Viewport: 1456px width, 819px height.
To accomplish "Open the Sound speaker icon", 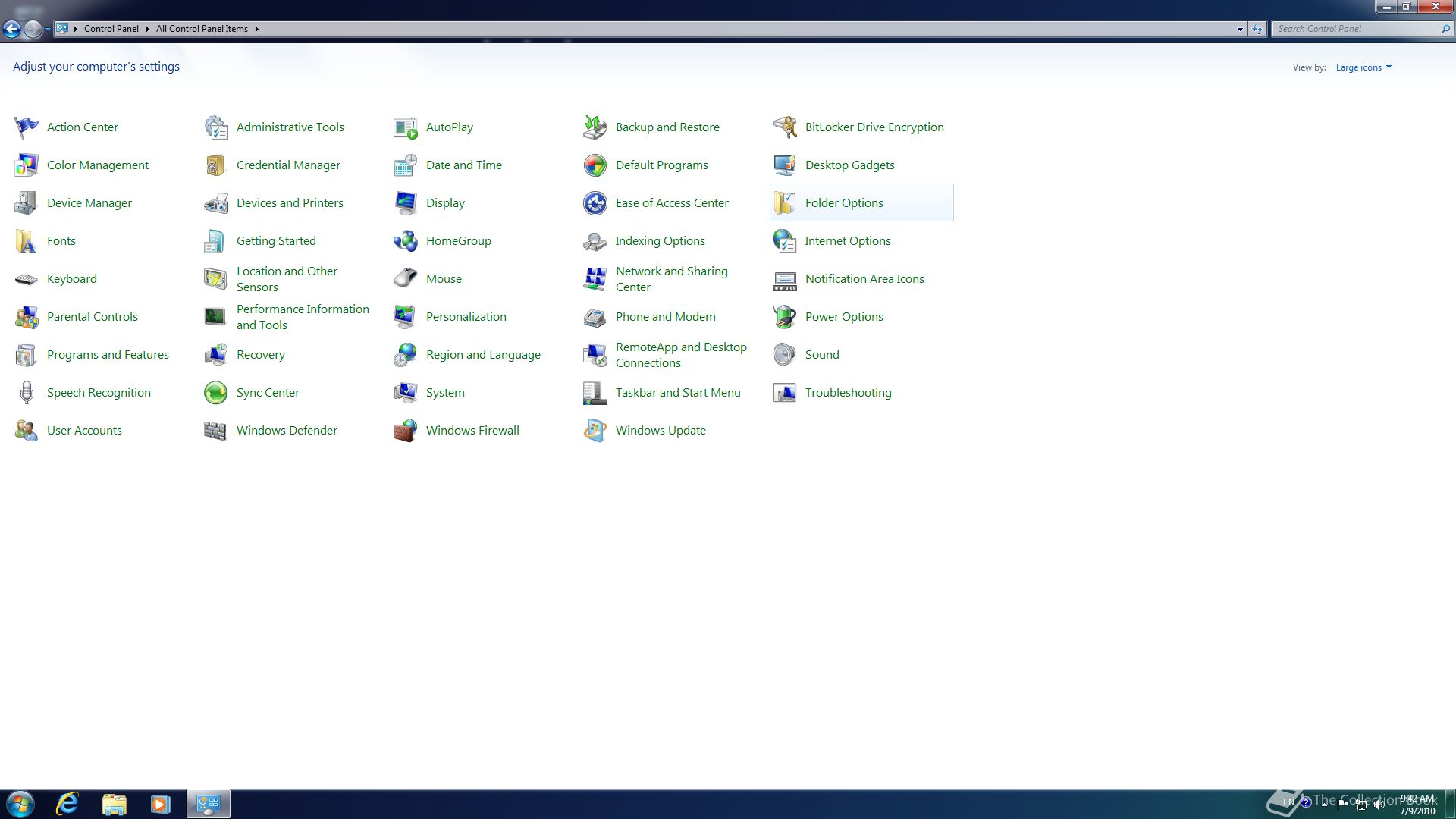I will (x=784, y=355).
